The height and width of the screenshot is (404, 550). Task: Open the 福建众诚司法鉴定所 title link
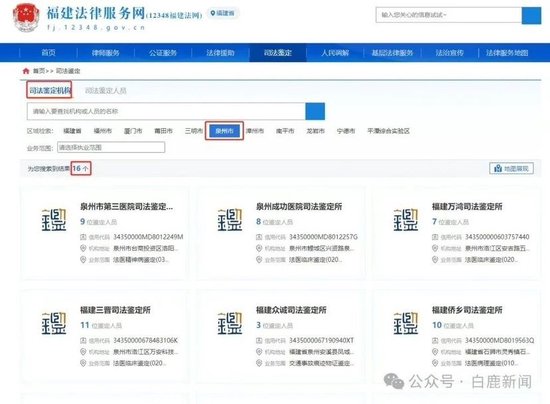[x=291, y=310]
